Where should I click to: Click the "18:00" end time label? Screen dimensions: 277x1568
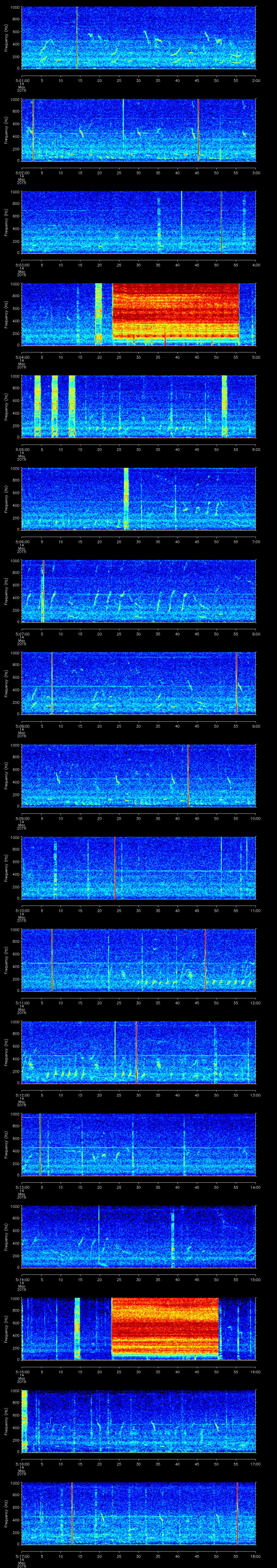click(255, 1556)
